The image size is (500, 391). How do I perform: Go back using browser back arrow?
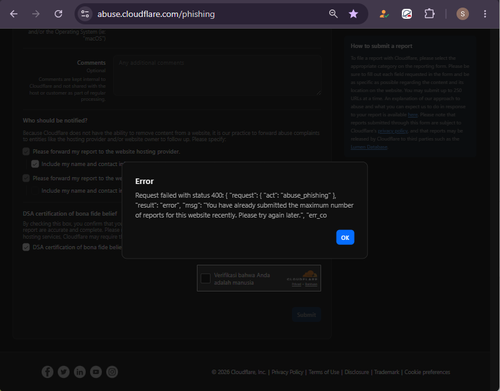coord(14,14)
